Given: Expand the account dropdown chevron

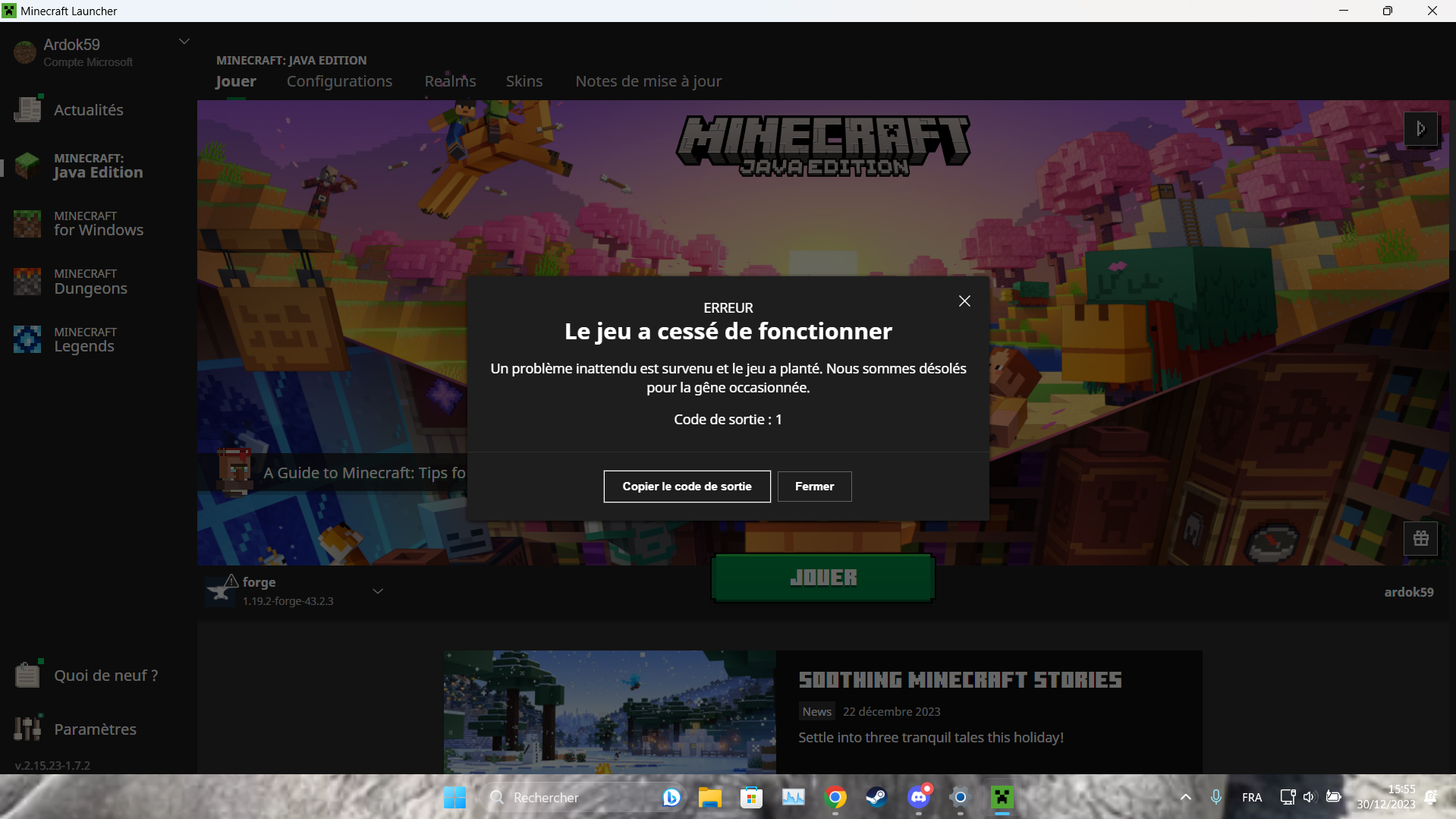Looking at the screenshot, I should tap(184, 42).
